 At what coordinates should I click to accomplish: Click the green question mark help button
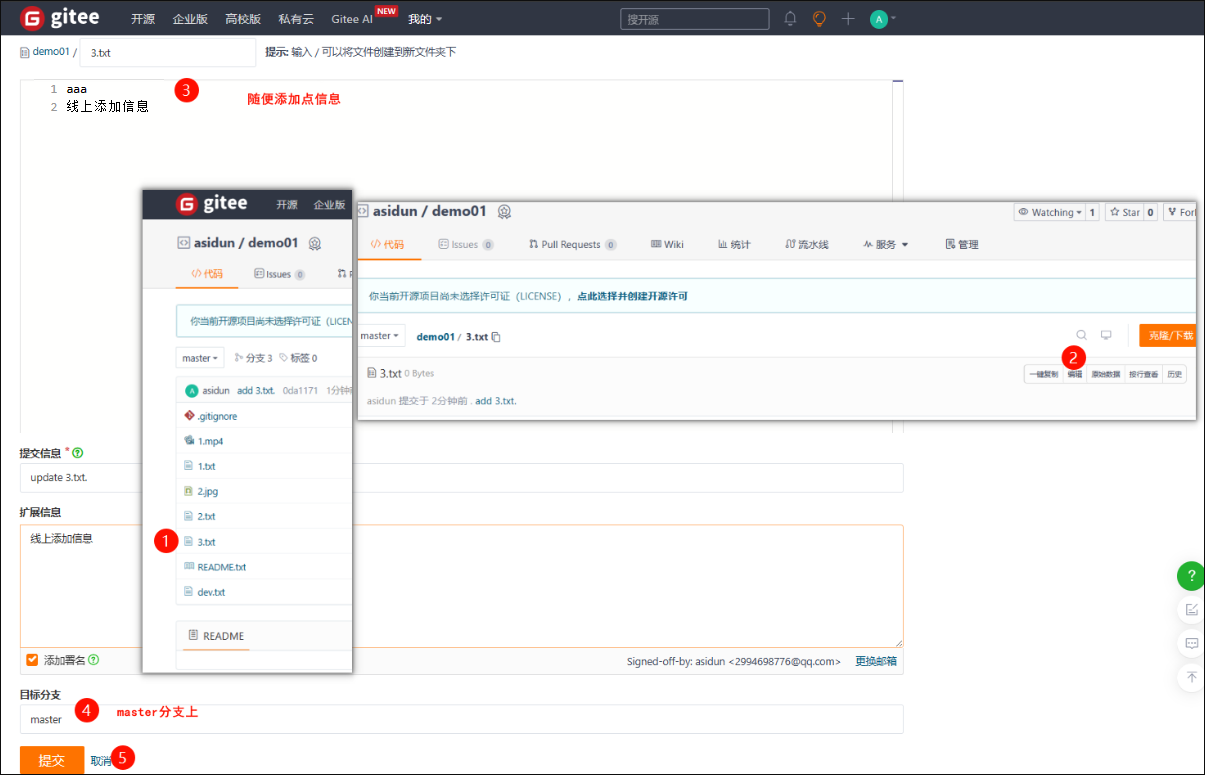[x=1191, y=576]
